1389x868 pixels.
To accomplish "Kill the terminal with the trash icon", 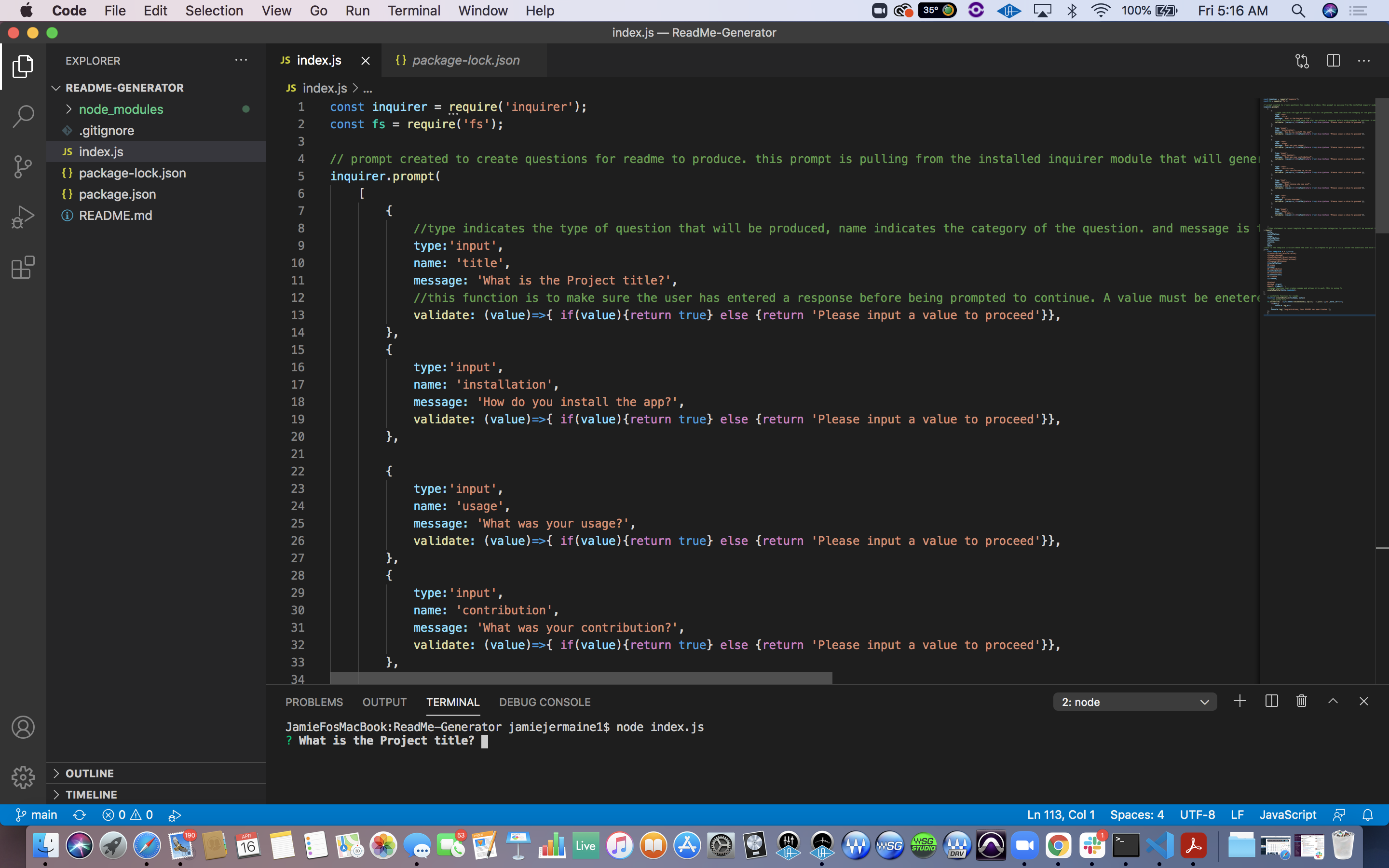I will [1301, 700].
